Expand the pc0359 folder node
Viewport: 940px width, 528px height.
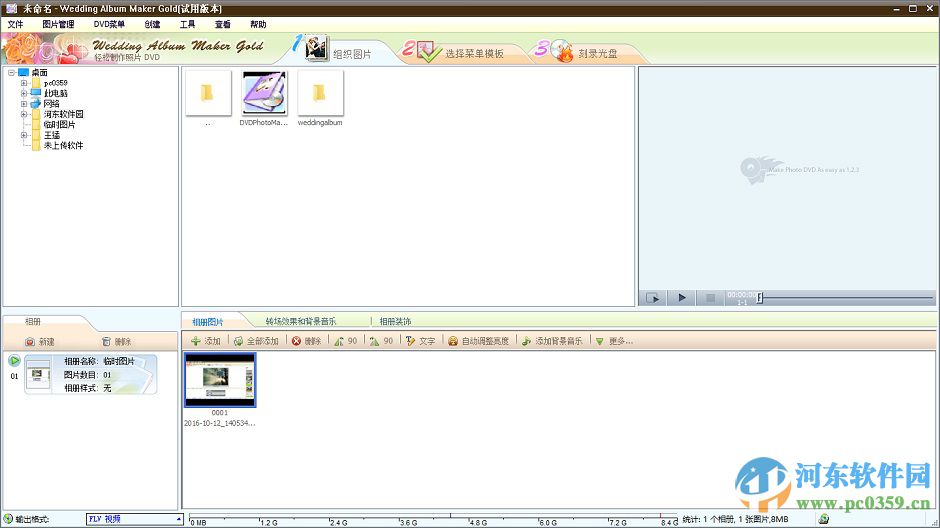coord(23,83)
